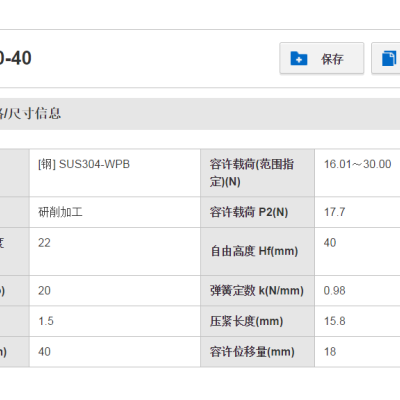Click the 自由高度 Hf(mm) label cell
This screenshot has height=400, width=400.
(x=257, y=251)
